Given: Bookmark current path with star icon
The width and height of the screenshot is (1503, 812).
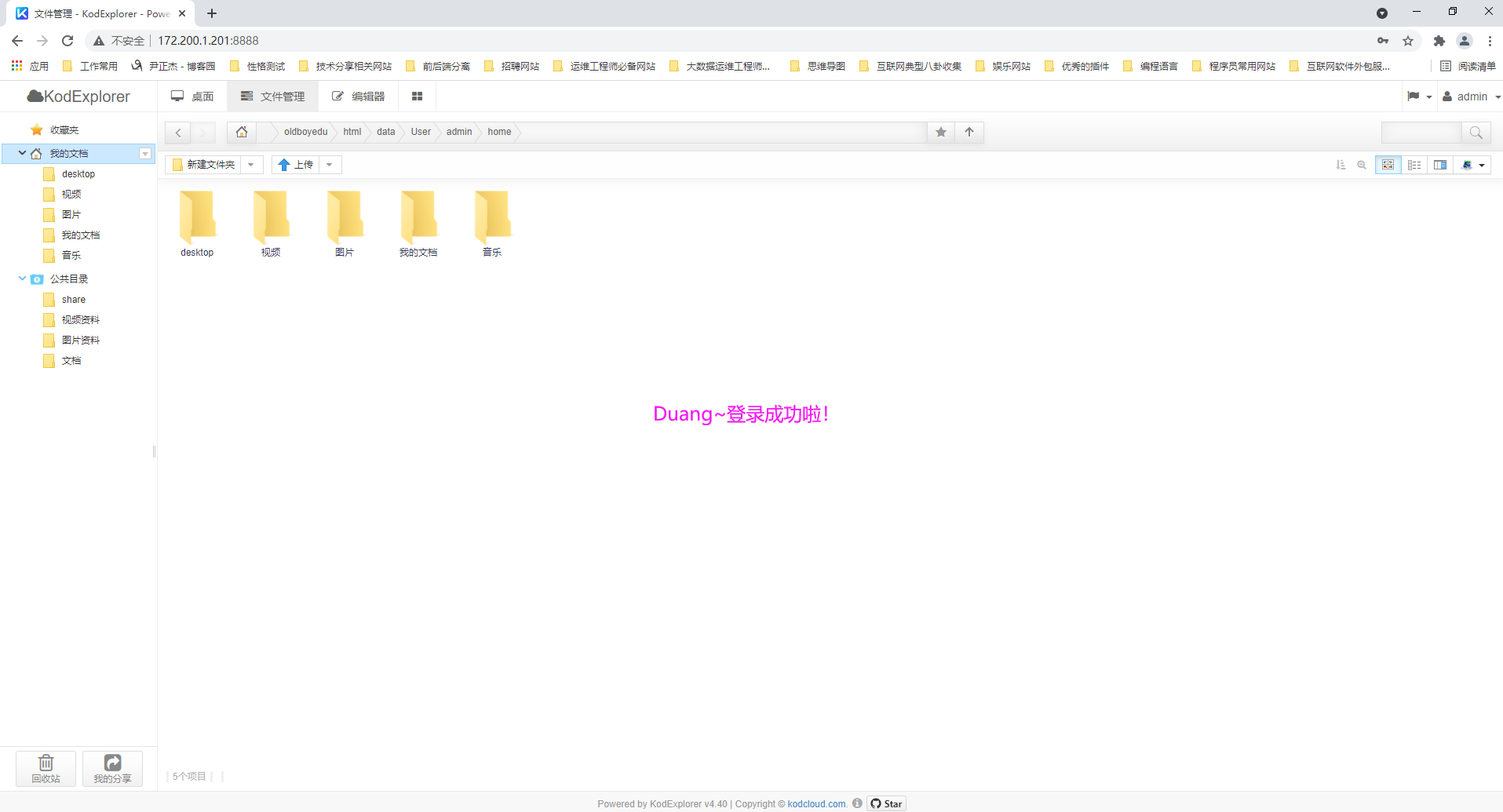Looking at the screenshot, I should pyautogui.click(x=940, y=132).
